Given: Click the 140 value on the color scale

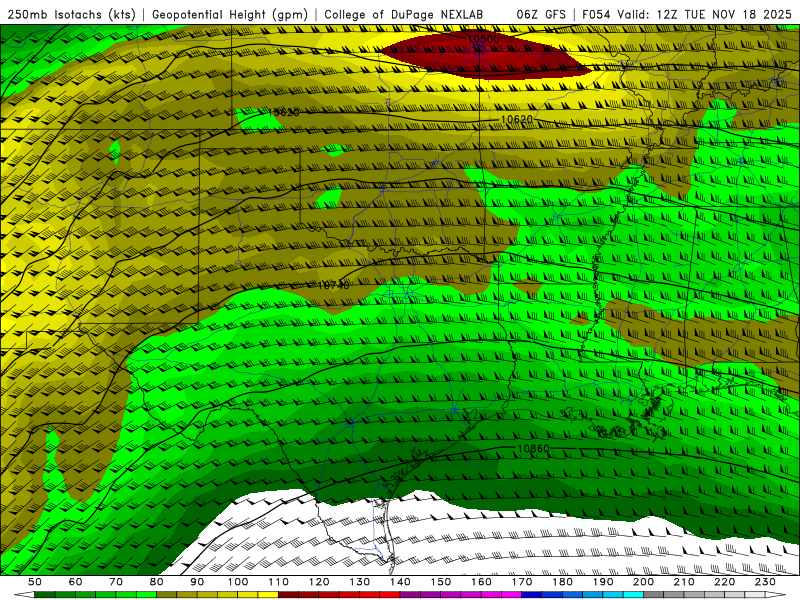Looking at the screenshot, I should [400, 582].
